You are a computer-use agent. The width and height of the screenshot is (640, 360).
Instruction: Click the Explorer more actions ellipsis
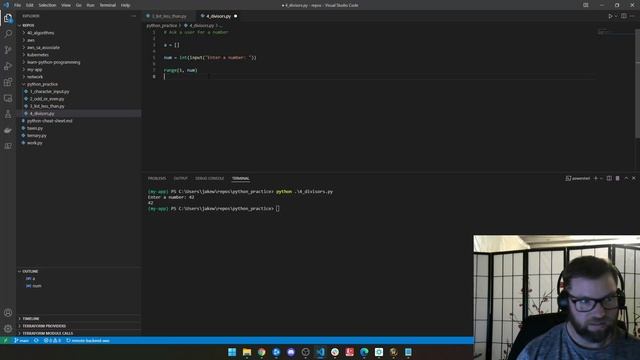[x=133, y=16]
